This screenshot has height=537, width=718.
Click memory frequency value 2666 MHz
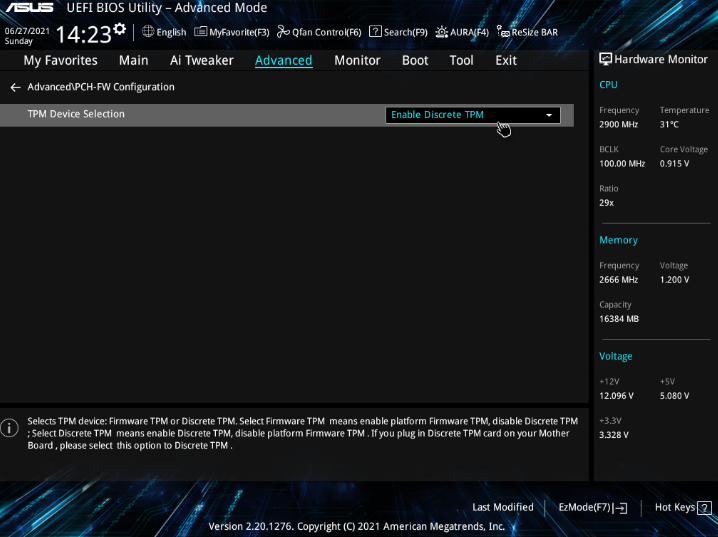click(618, 280)
